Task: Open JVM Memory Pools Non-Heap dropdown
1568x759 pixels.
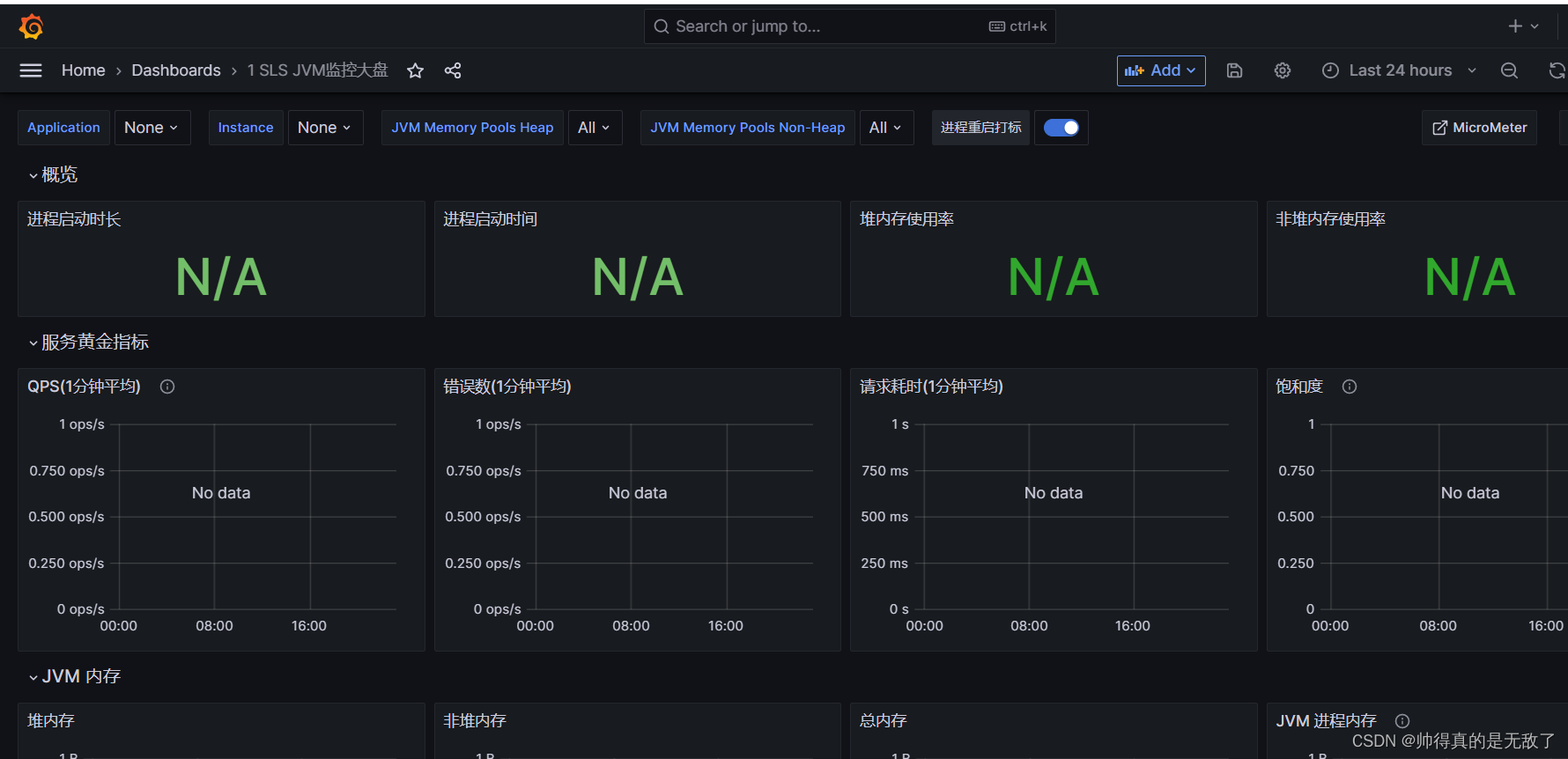Action: tap(886, 128)
